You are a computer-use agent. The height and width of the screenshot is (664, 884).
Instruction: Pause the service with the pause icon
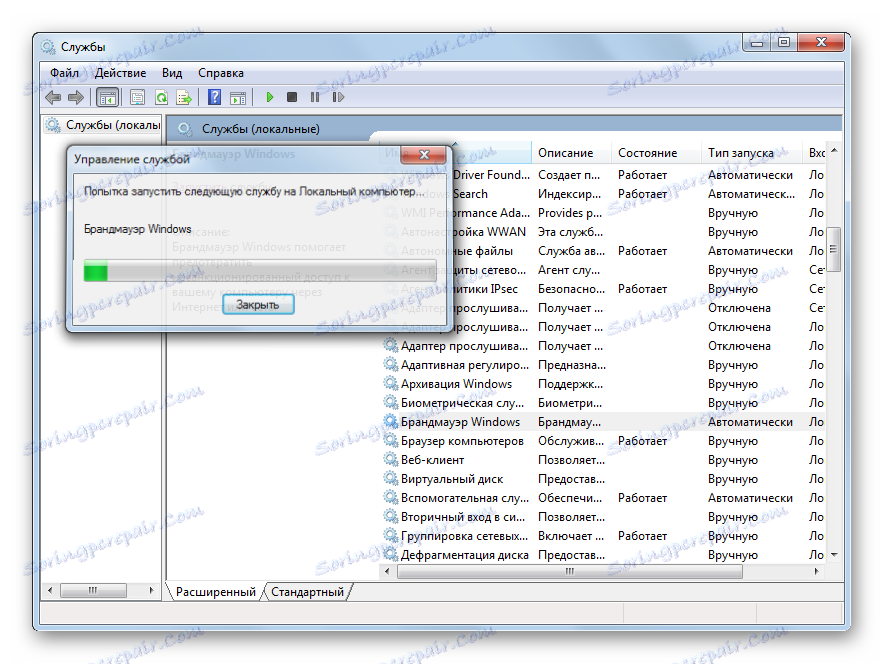[x=315, y=97]
